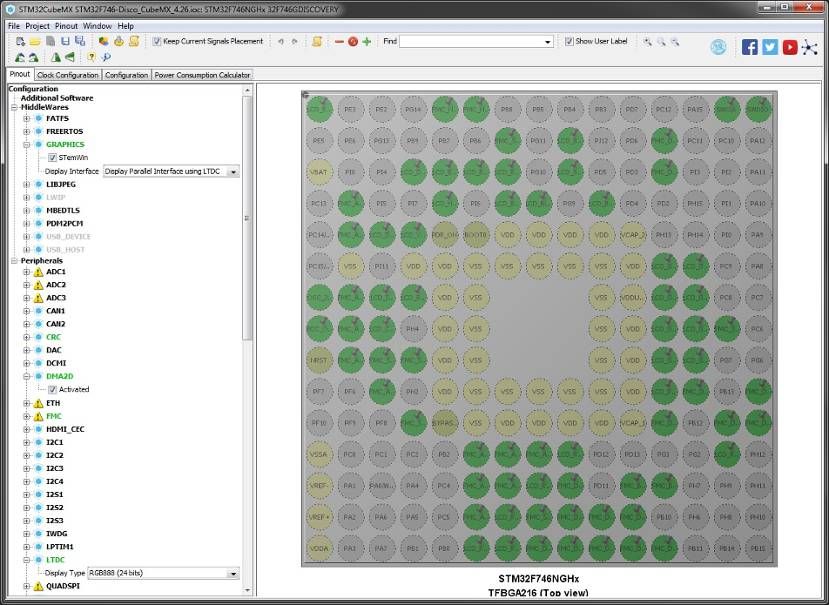
Task: Click the first green rotate-pinout icon
Action: point(20,57)
